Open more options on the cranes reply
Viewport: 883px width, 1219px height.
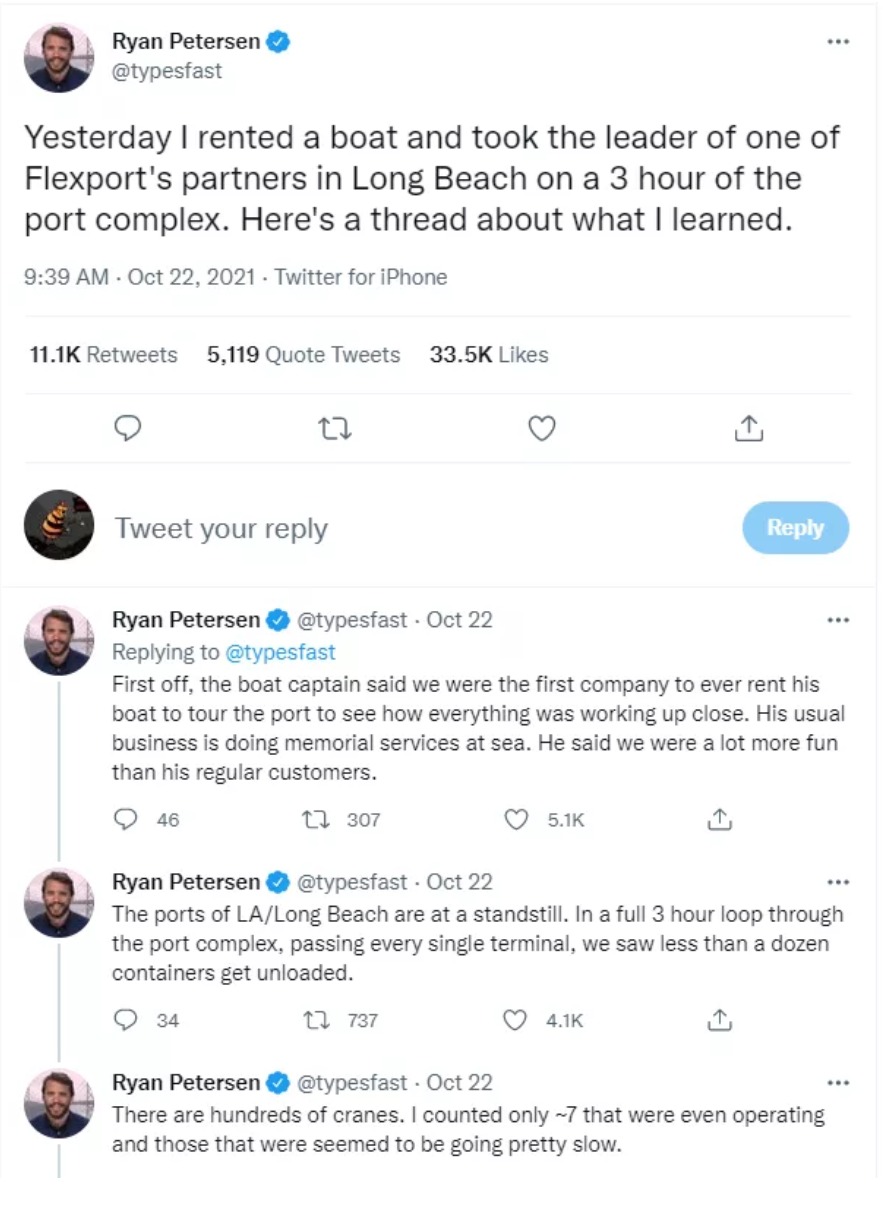pos(838,1083)
